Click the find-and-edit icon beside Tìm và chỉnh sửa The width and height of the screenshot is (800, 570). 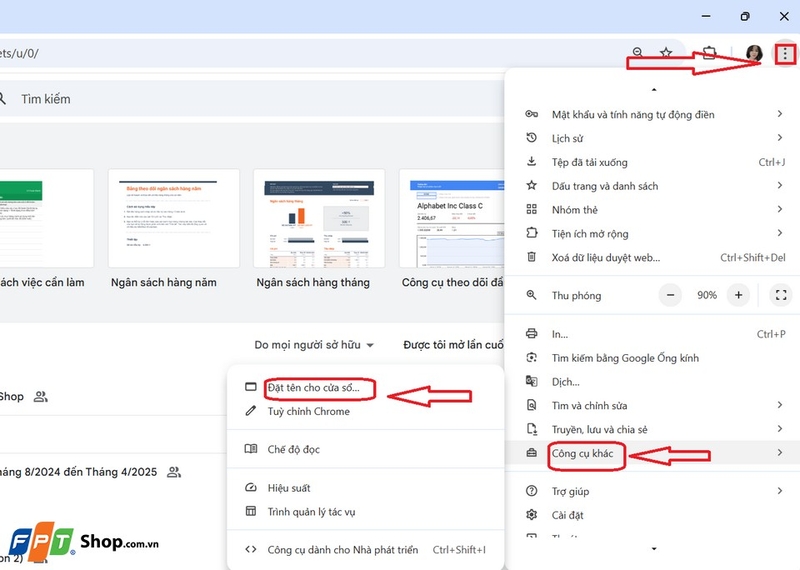pos(532,405)
